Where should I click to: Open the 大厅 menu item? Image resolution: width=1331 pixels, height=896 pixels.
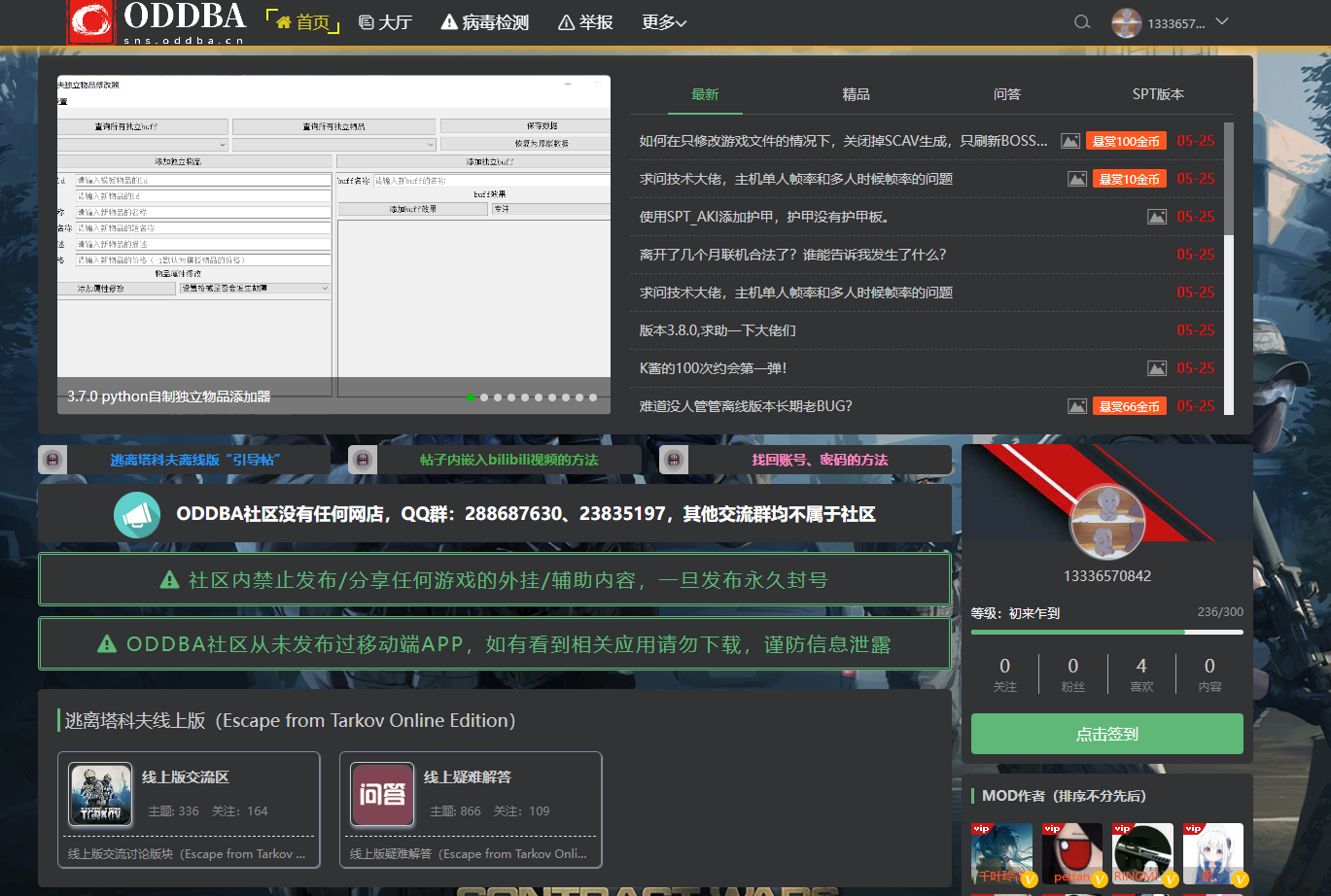[x=385, y=22]
